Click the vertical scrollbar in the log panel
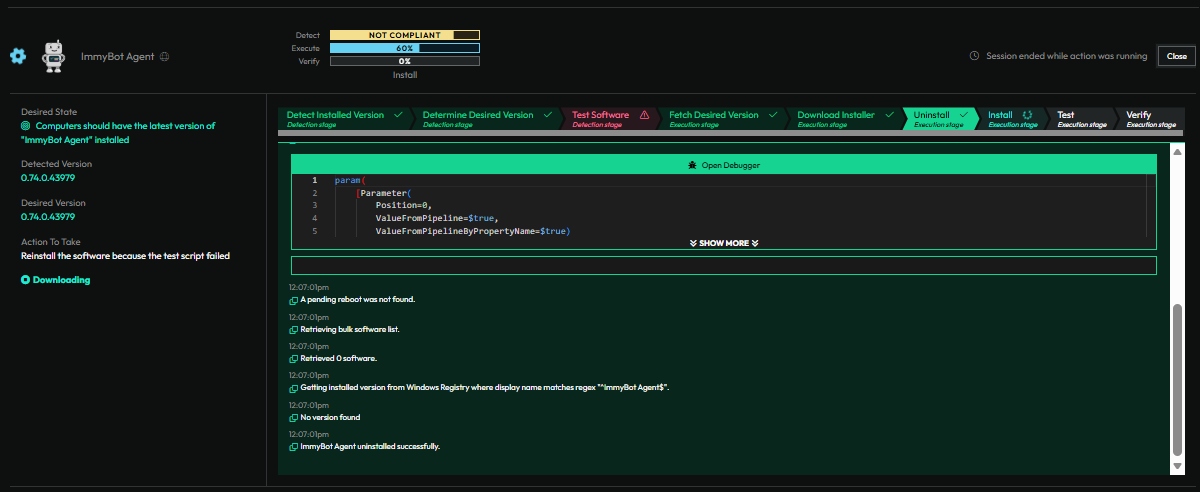Viewport: 1200px width, 492px height. pos(1177,380)
